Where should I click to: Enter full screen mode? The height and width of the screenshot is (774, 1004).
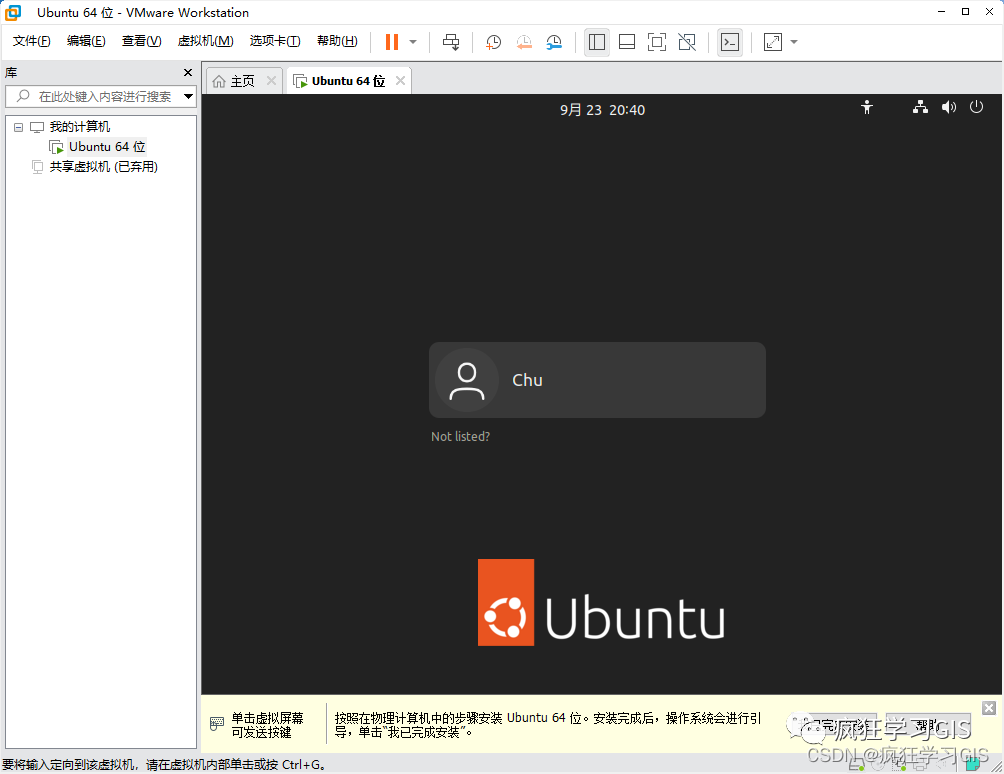point(656,42)
